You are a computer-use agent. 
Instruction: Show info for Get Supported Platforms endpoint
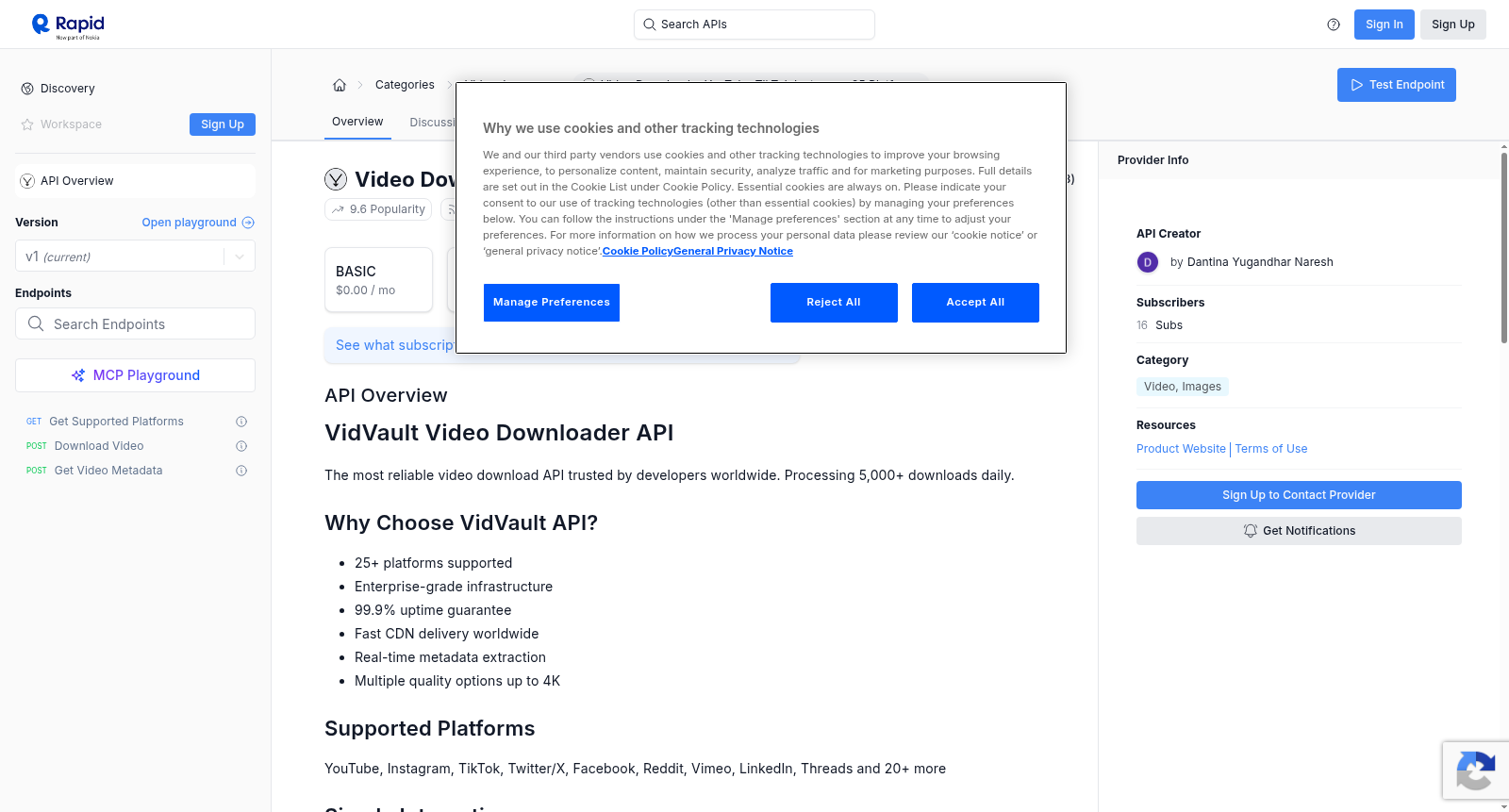coord(241,422)
